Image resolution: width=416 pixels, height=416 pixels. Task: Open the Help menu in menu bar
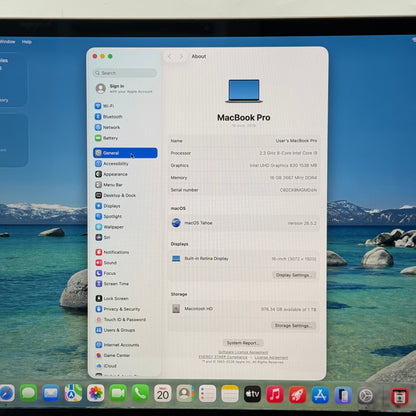click(x=27, y=42)
